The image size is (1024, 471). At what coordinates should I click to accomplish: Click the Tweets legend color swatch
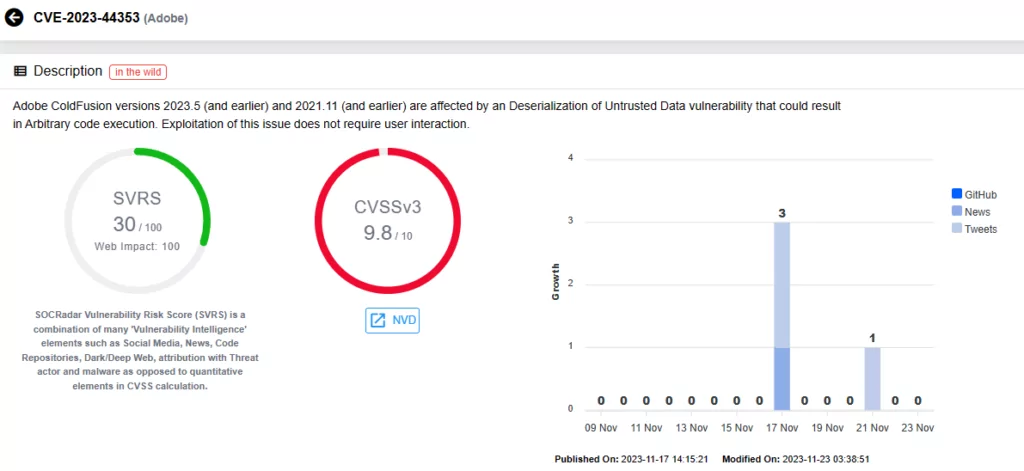click(x=957, y=228)
